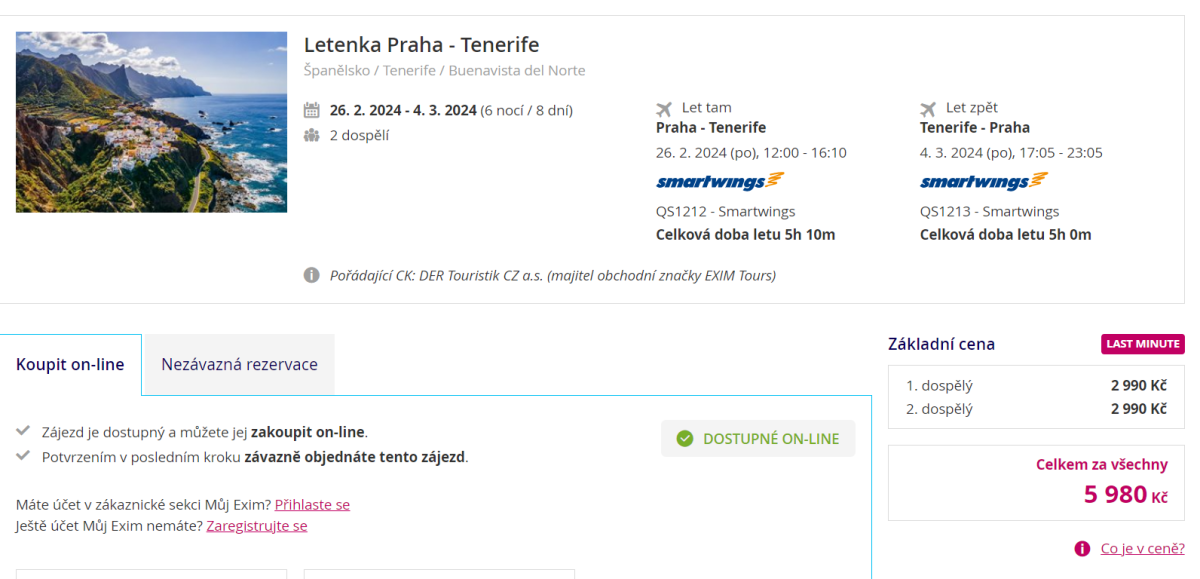1200x579 pixels.
Task: Open the Co je v ceně? link
Action: 1142,548
